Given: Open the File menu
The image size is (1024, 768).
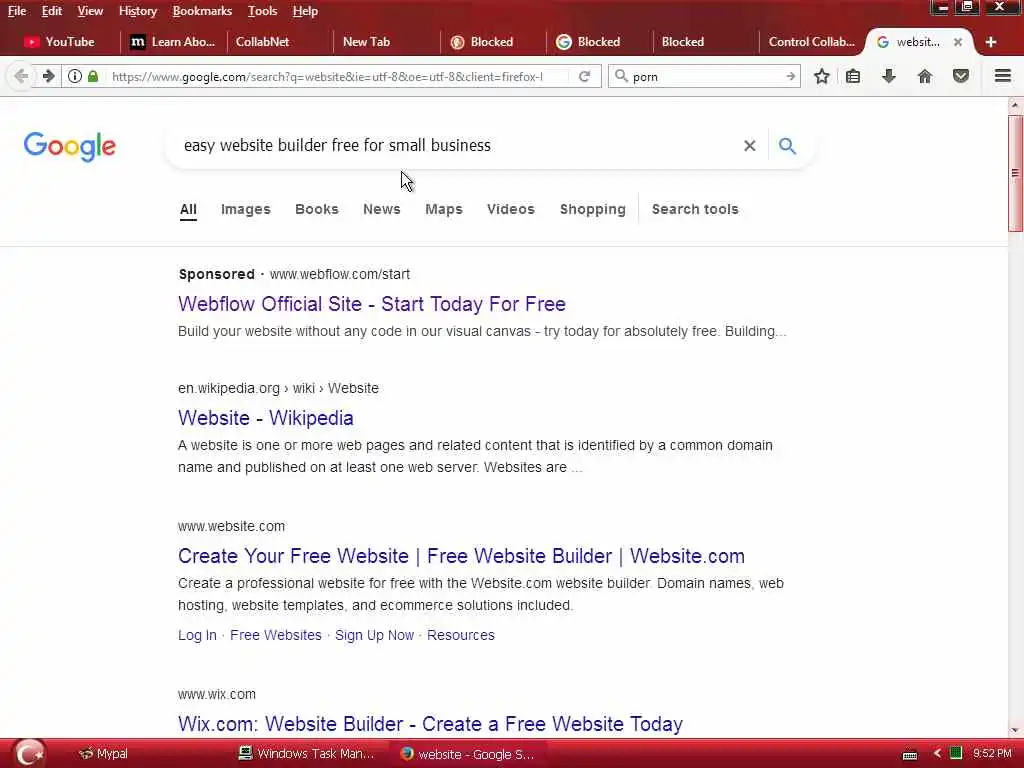Looking at the screenshot, I should (x=17, y=11).
